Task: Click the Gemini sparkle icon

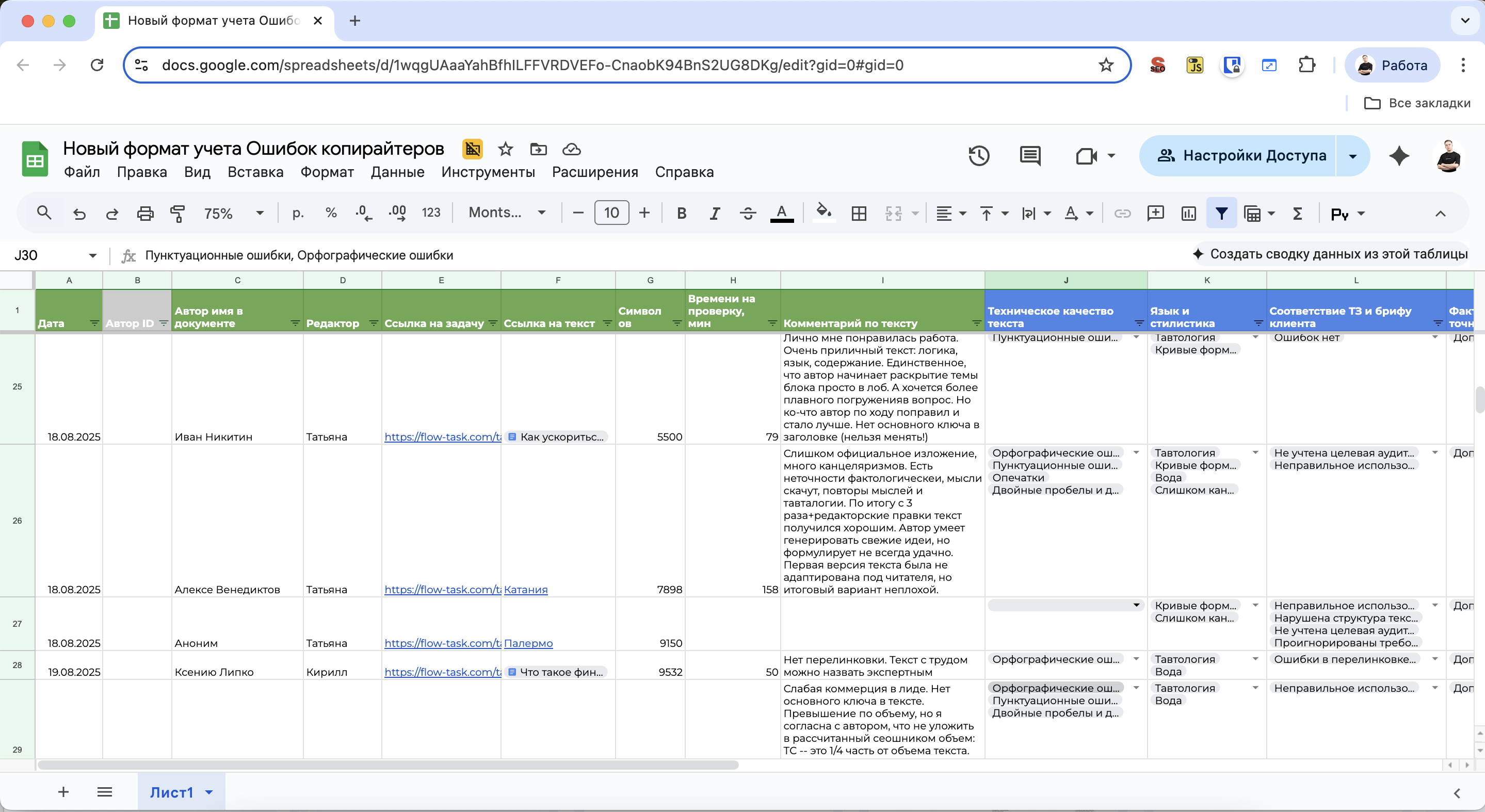Action: (x=1398, y=156)
